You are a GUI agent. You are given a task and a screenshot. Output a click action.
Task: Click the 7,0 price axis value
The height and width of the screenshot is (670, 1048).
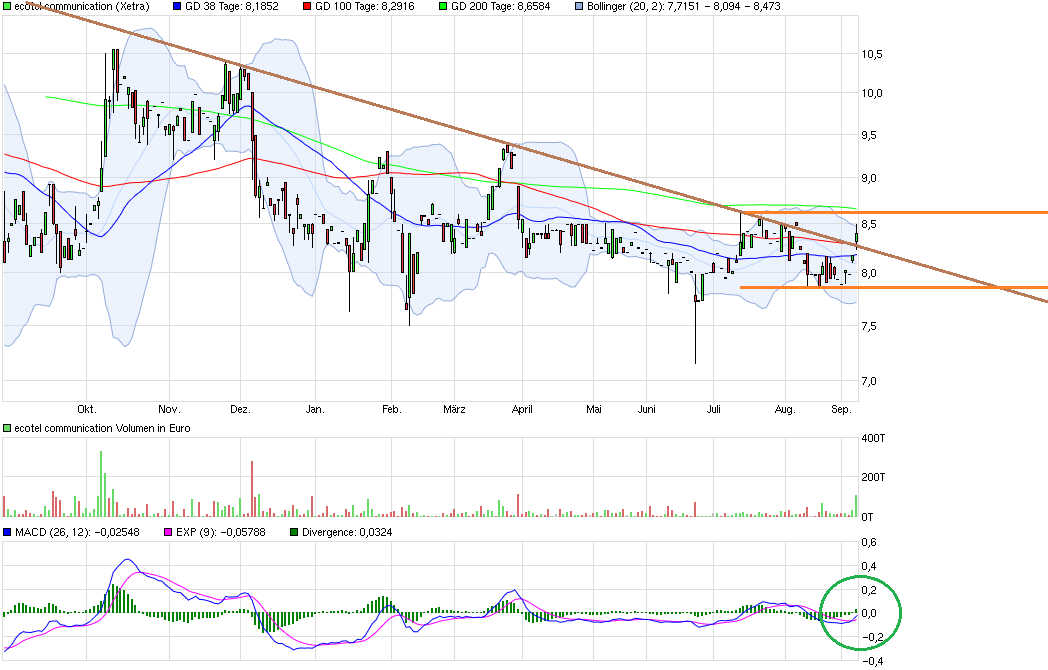(x=869, y=382)
